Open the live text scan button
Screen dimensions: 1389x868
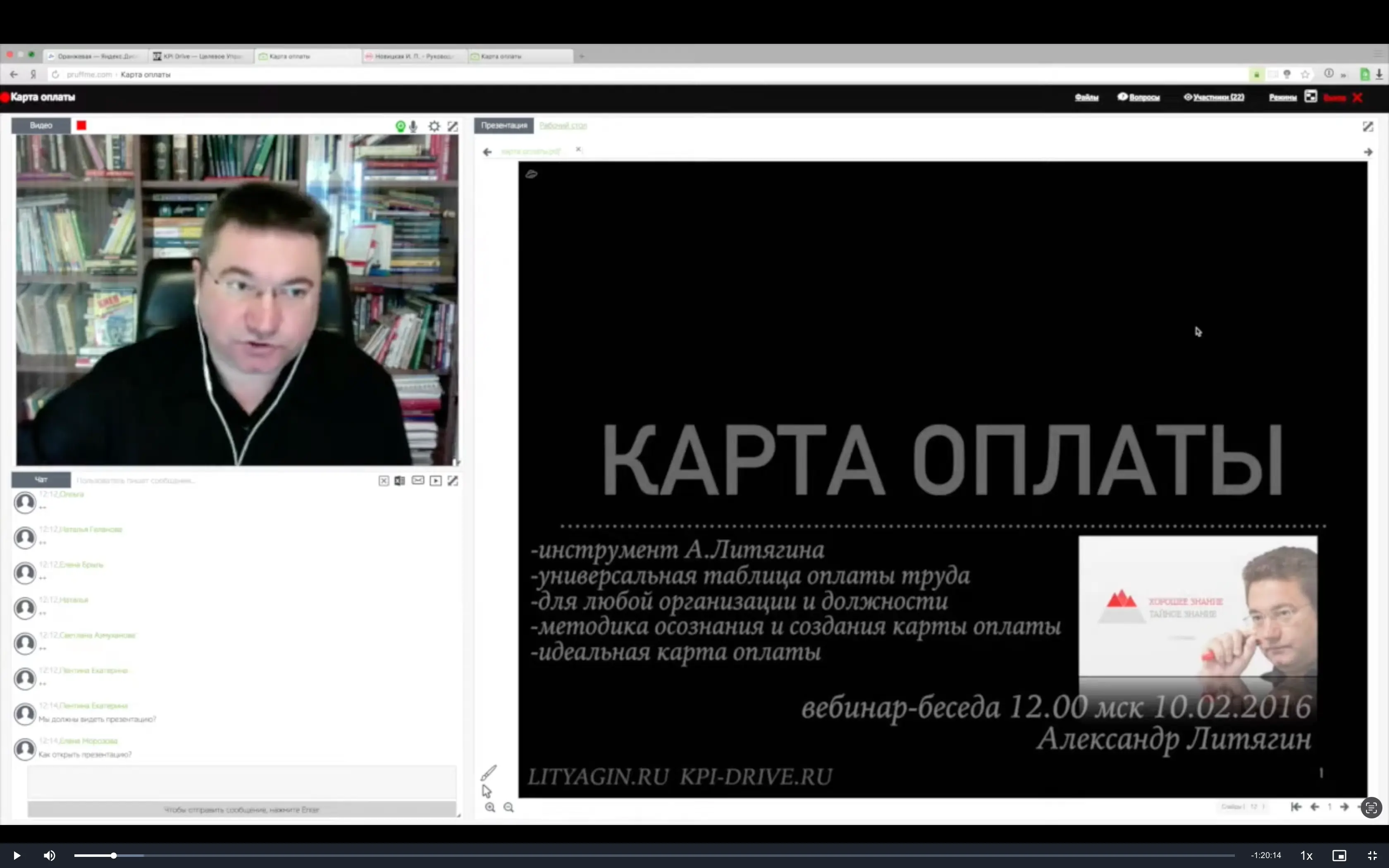(x=1371, y=808)
